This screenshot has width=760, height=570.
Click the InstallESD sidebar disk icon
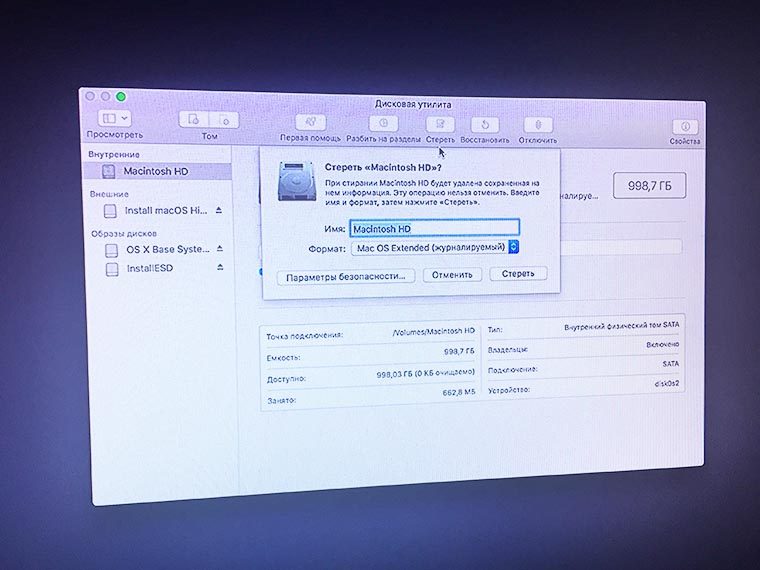point(112,269)
